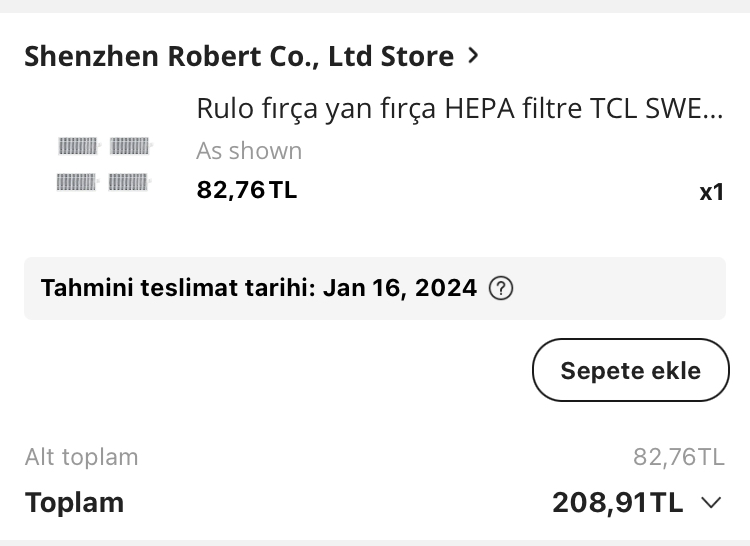The height and width of the screenshot is (546, 750).
Task: Click the arrow next to the store name
Action: tap(473, 55)
